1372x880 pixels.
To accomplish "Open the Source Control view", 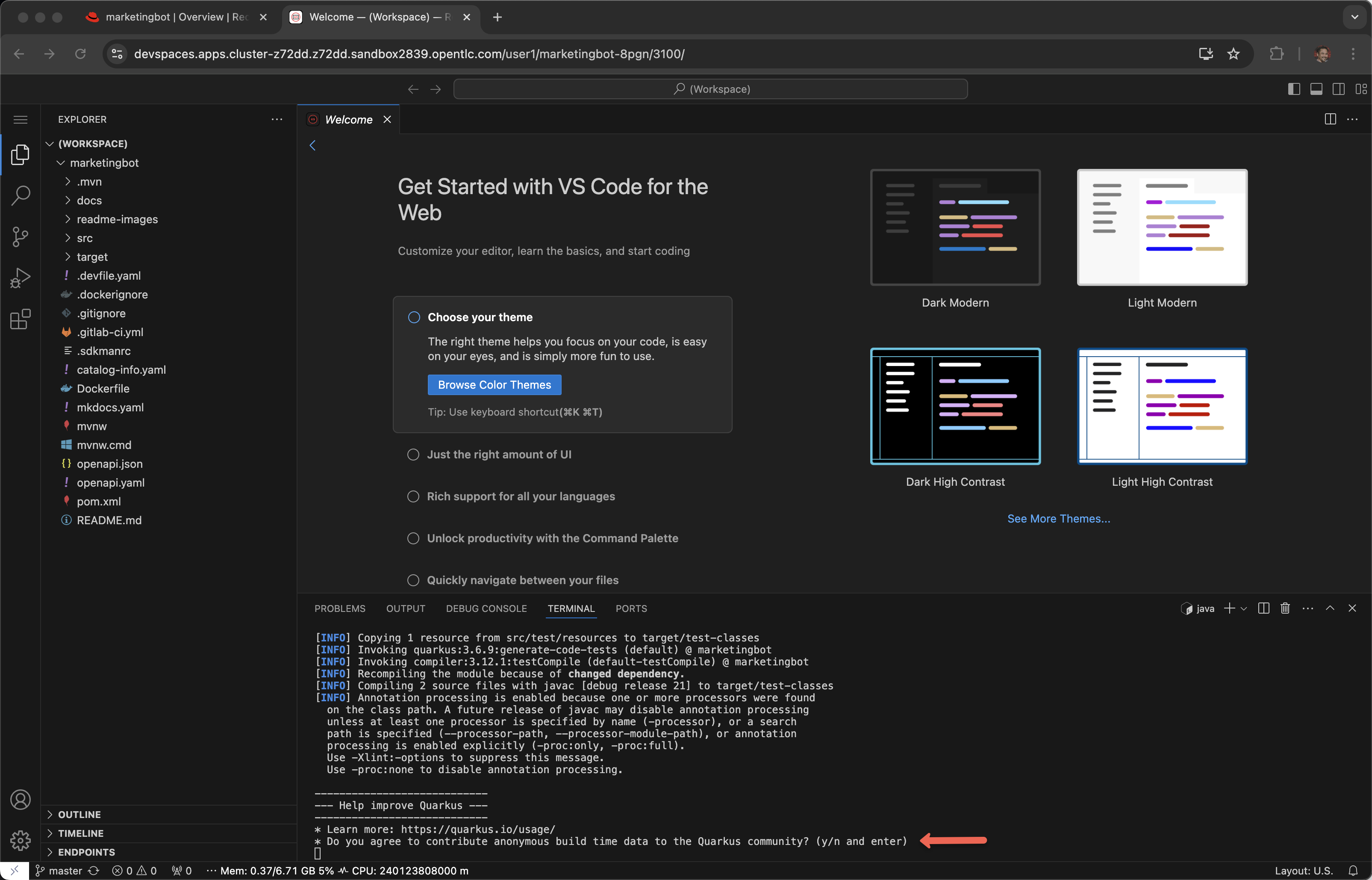I will (x=20, y=236).
